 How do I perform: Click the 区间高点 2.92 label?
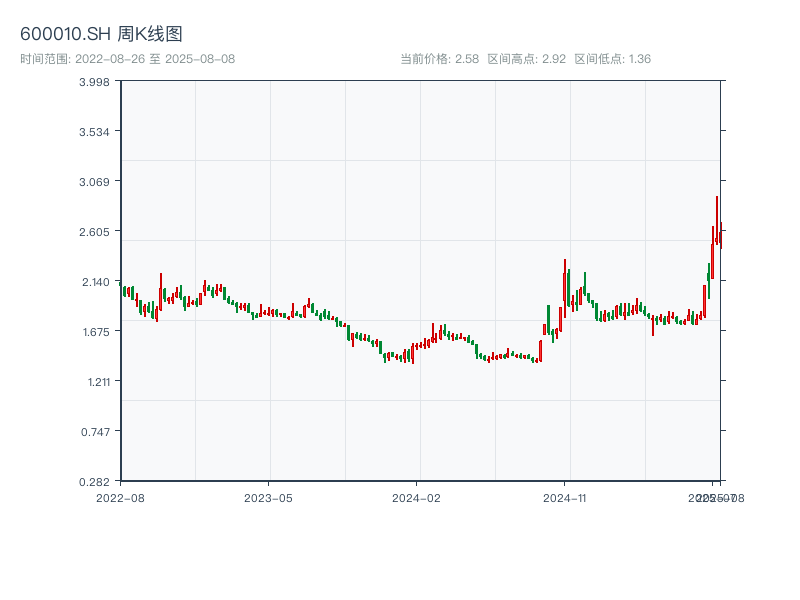(x=527, y=59)
